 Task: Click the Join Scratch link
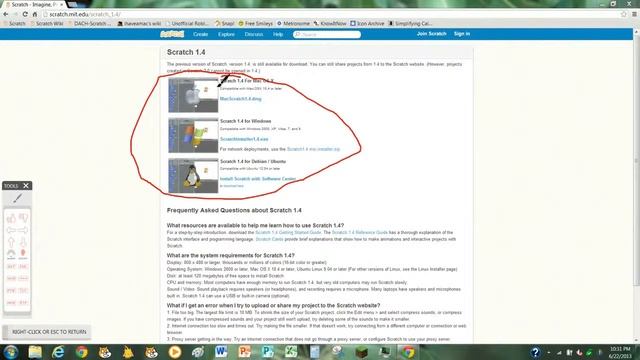431,34
